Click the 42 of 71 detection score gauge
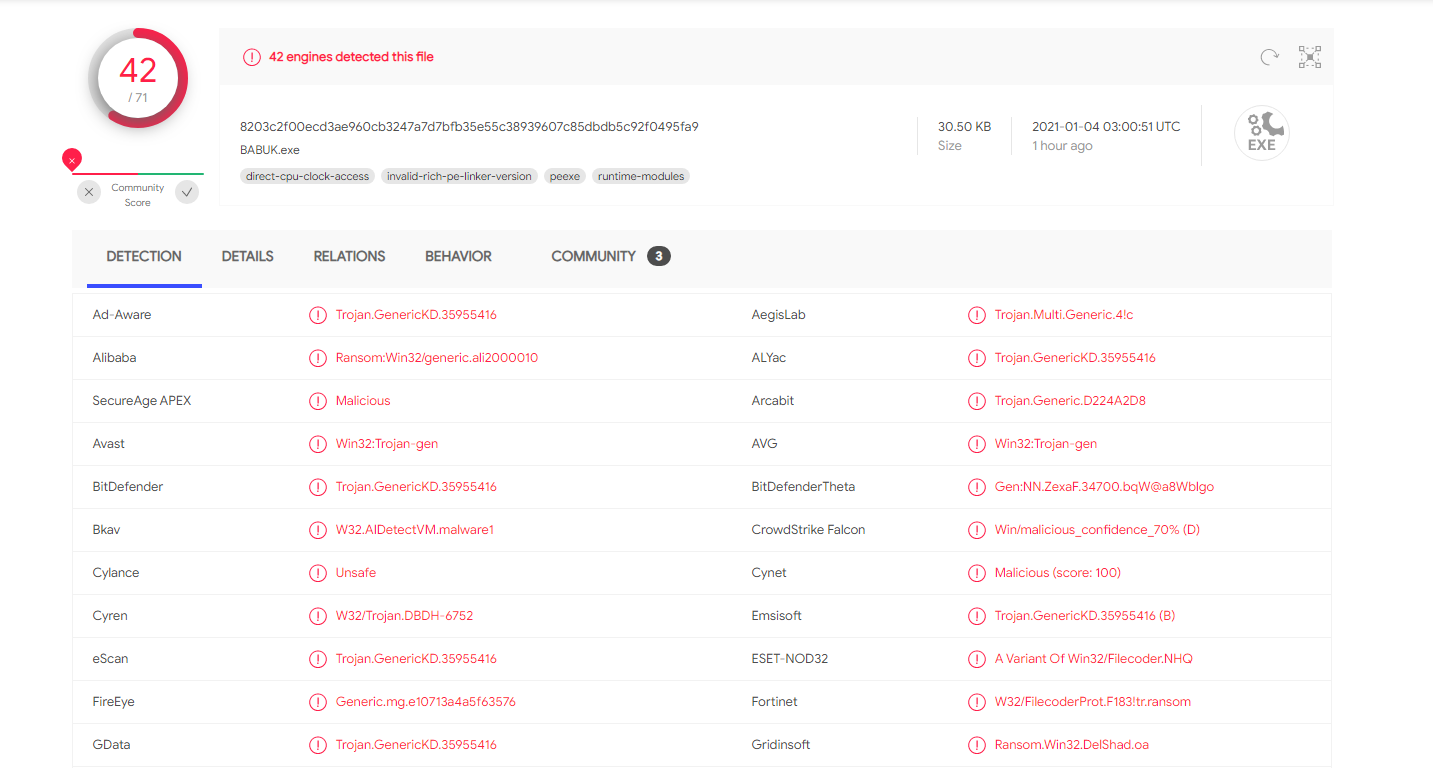The height and width of the screenshot is (768, 1433). click(138, 78)
